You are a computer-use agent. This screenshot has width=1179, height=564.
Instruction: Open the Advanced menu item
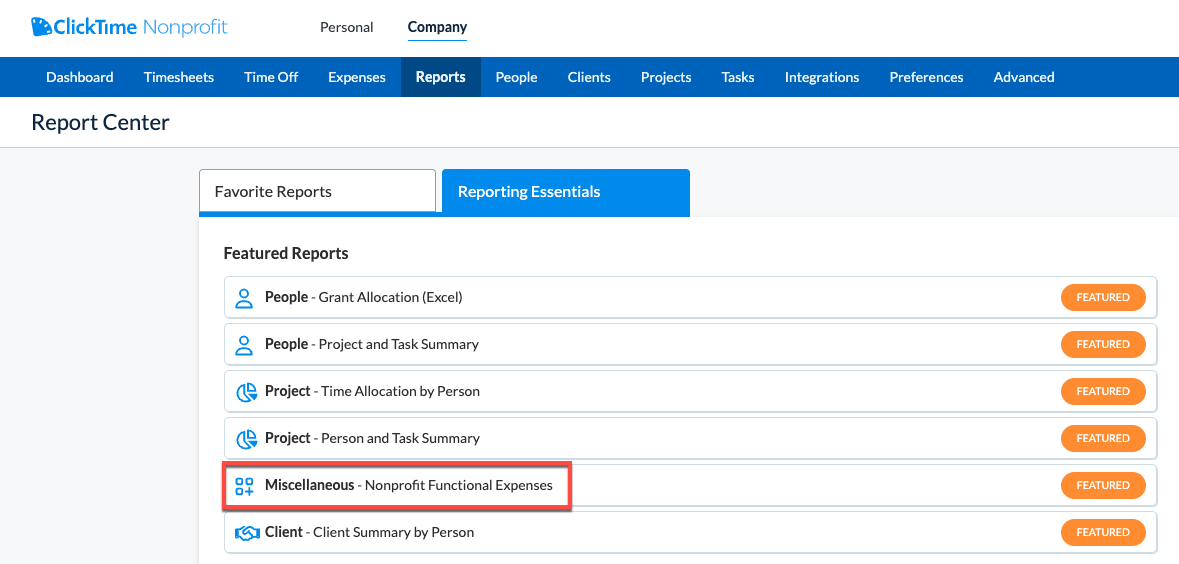coord(1024,77)
